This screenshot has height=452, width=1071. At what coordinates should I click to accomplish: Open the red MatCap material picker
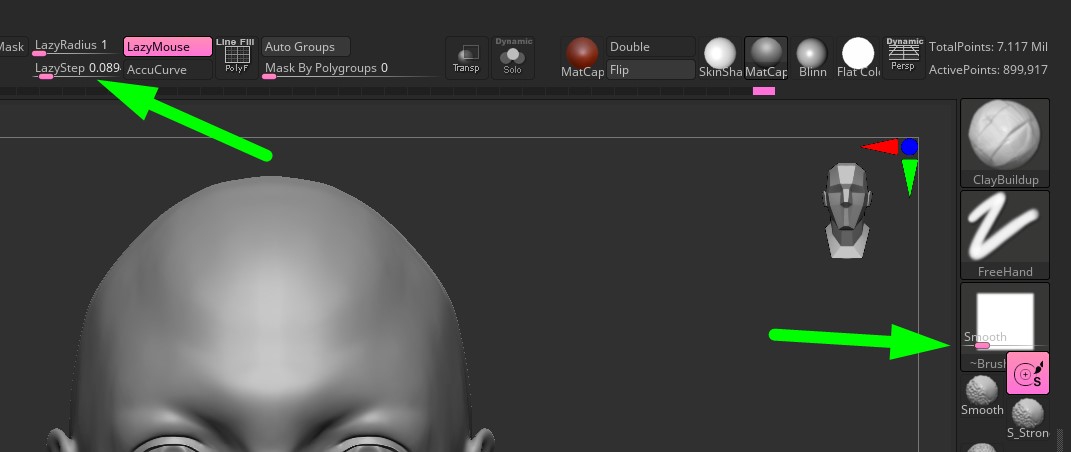582,58
